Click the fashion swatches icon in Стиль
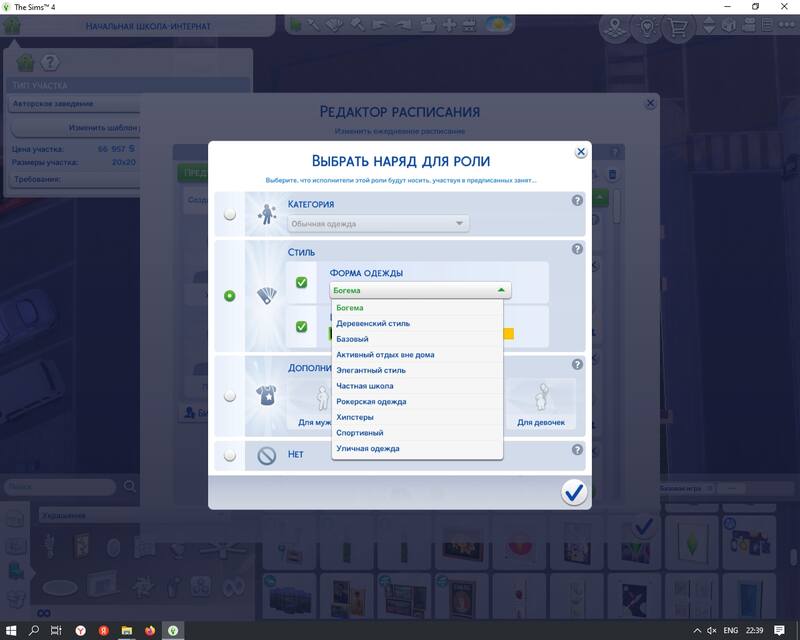This screenshot has height=640, width=800. pos(267,296)
